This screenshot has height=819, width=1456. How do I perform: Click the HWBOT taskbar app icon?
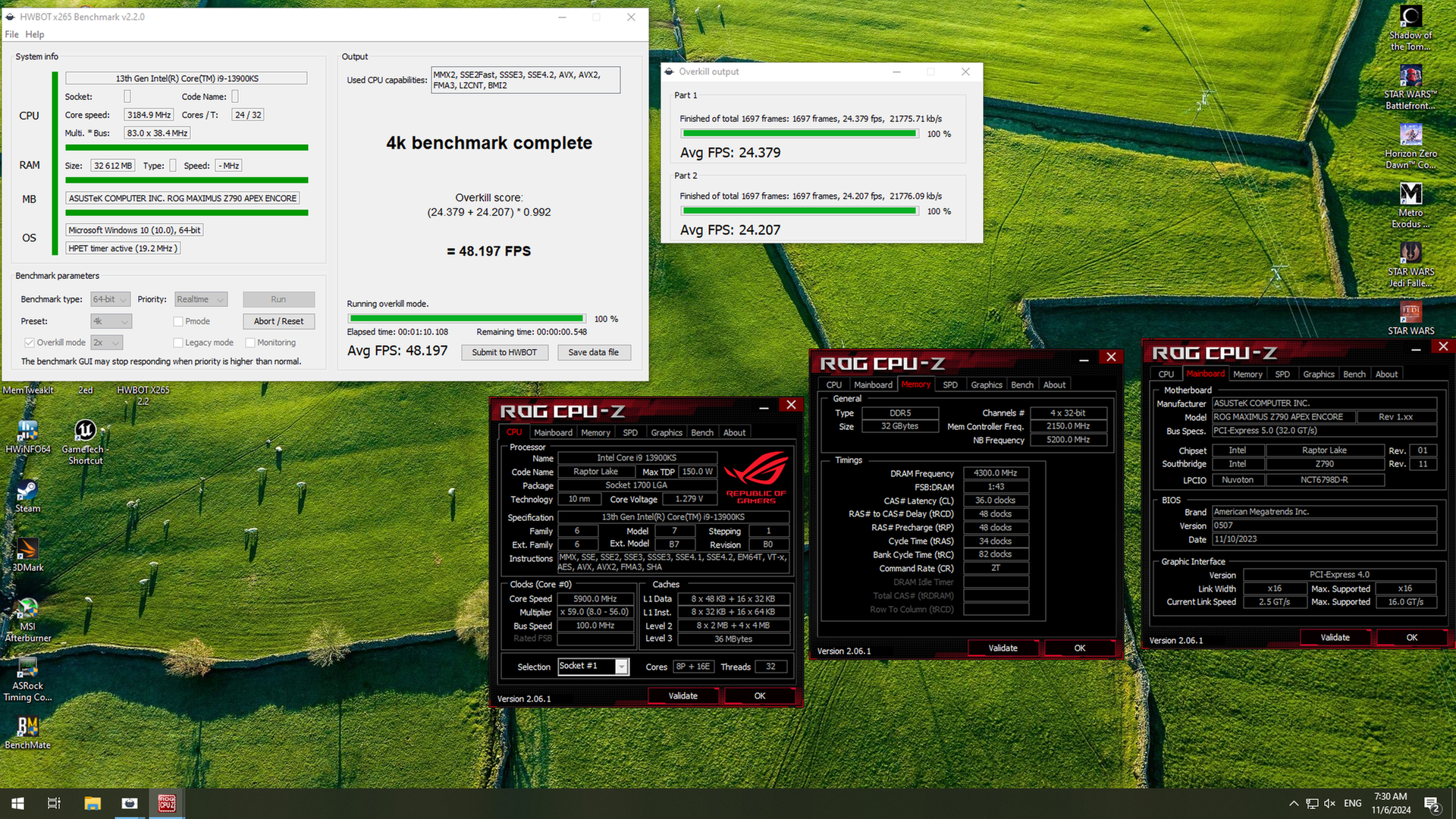[x=130, y=803]
